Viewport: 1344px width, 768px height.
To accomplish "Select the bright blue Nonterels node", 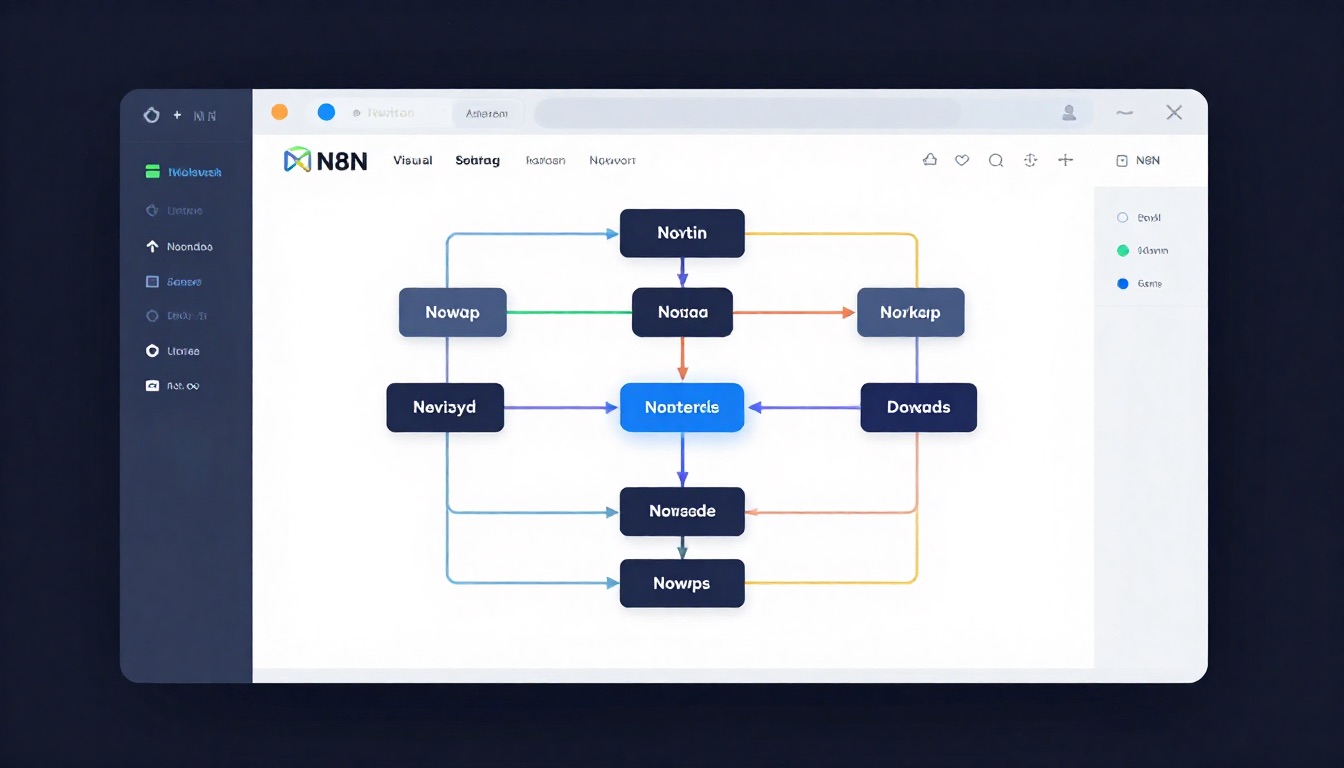I will tap(682, 407).
